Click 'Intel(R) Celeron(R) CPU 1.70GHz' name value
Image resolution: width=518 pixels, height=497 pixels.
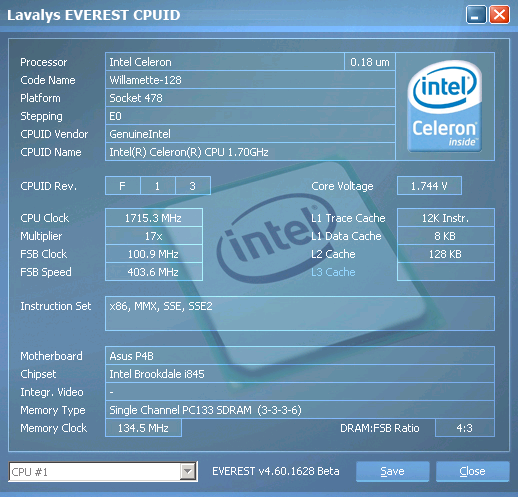click(x=250, y=152)
